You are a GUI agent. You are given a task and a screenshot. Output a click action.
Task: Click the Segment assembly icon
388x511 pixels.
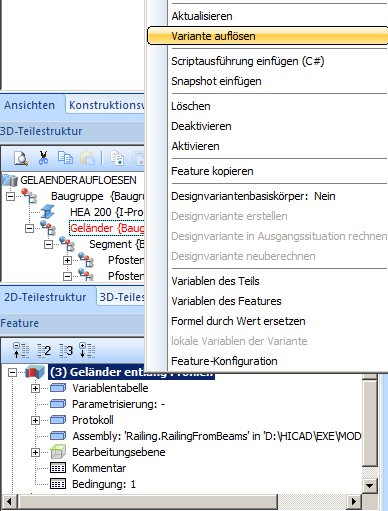(x=67, y=244)
